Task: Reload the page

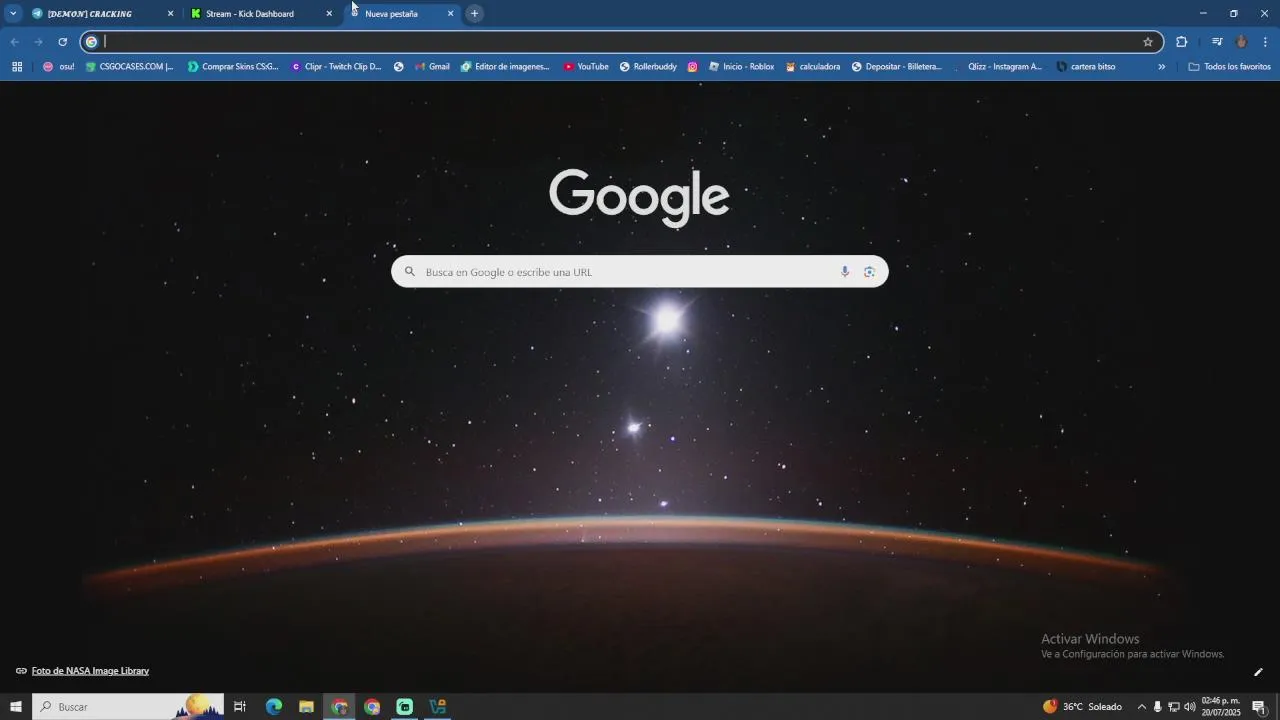Action: [x=62, y=42]
